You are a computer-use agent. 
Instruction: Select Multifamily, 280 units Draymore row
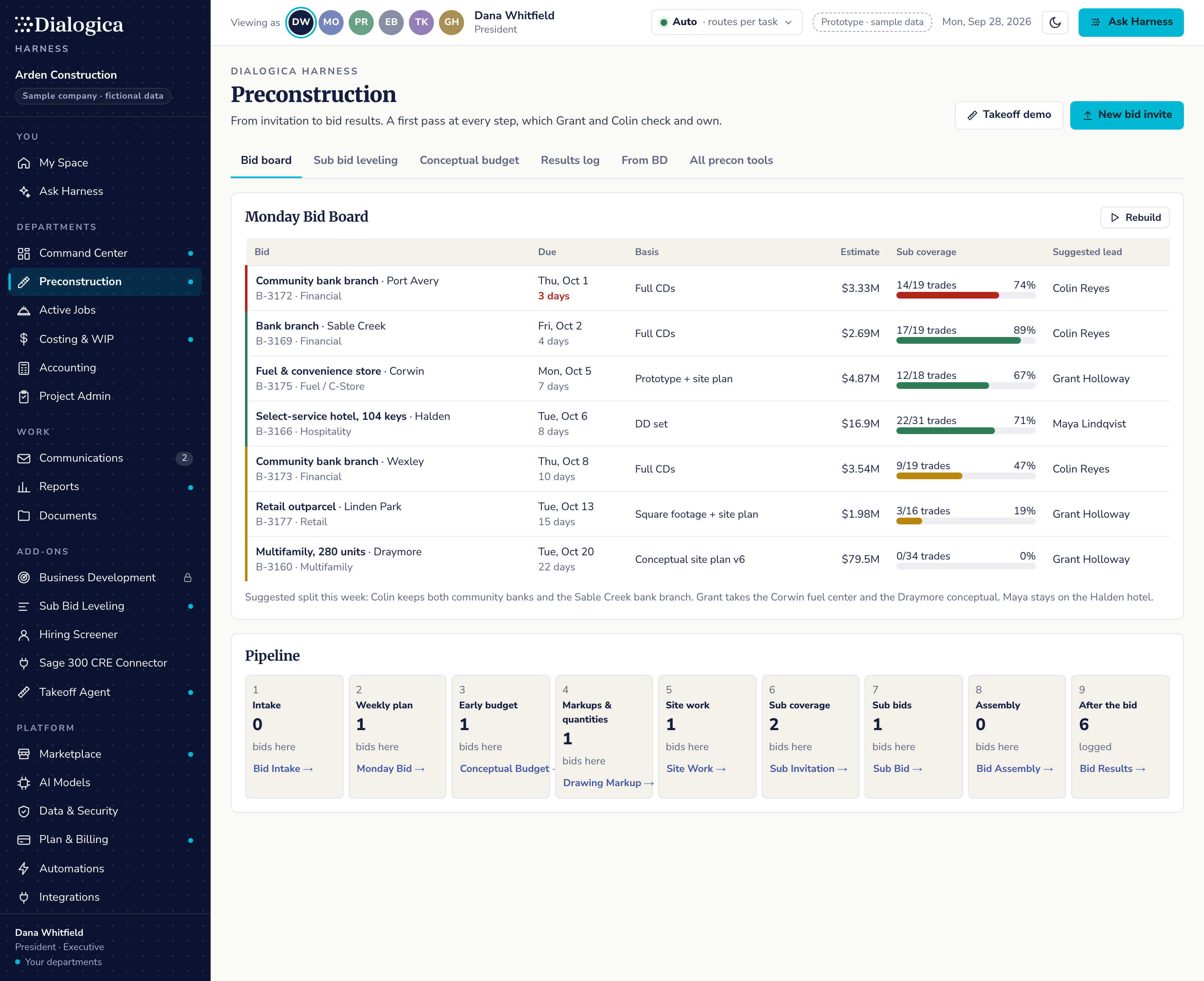coord(707,559)
